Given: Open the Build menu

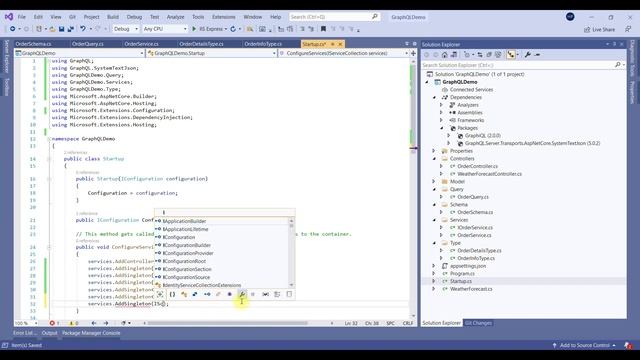Looking at the screenshot, I should pyautogui.click(x=113, y=17).
